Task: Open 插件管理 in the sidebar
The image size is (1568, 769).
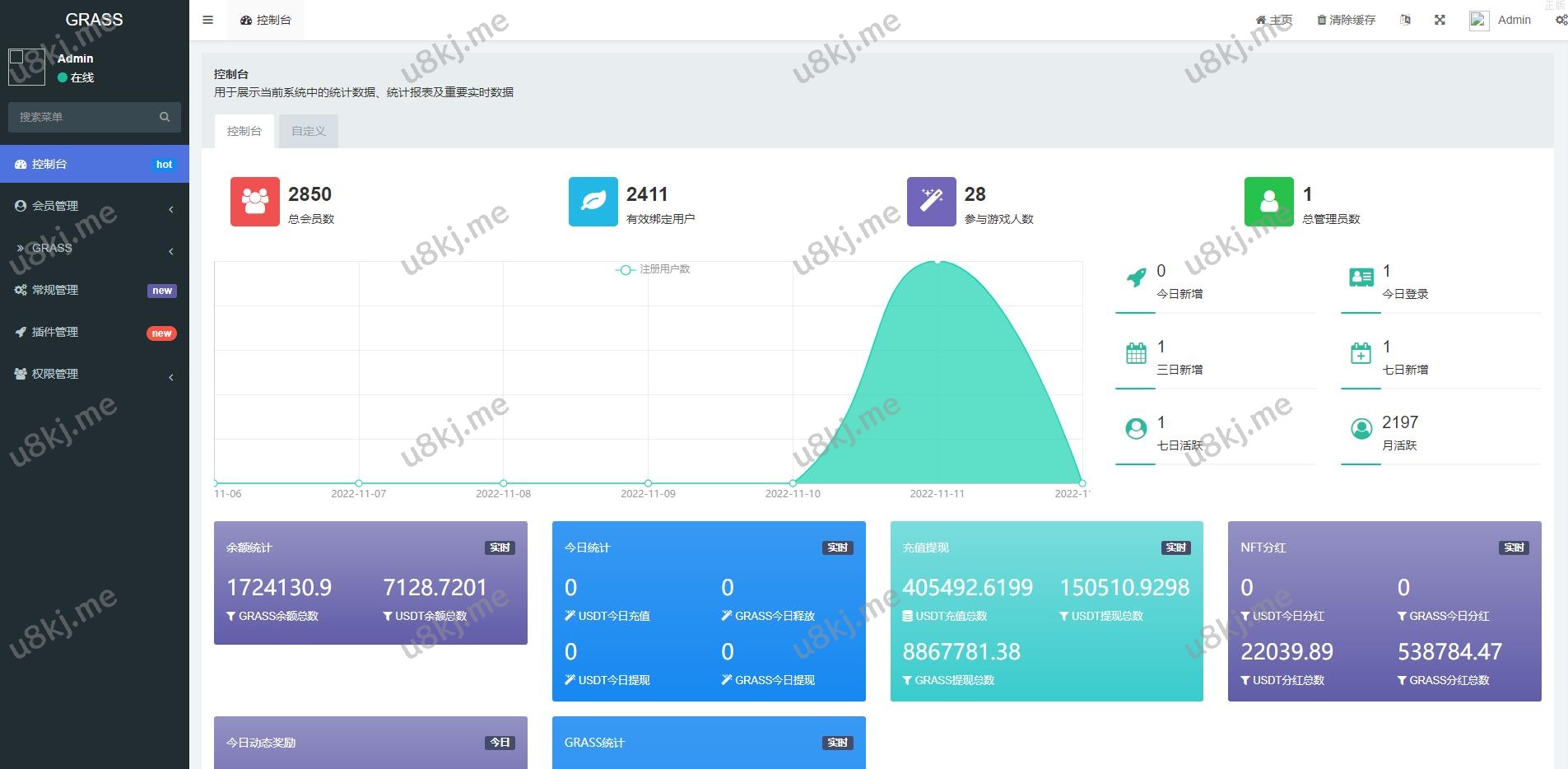Action: 94,332
